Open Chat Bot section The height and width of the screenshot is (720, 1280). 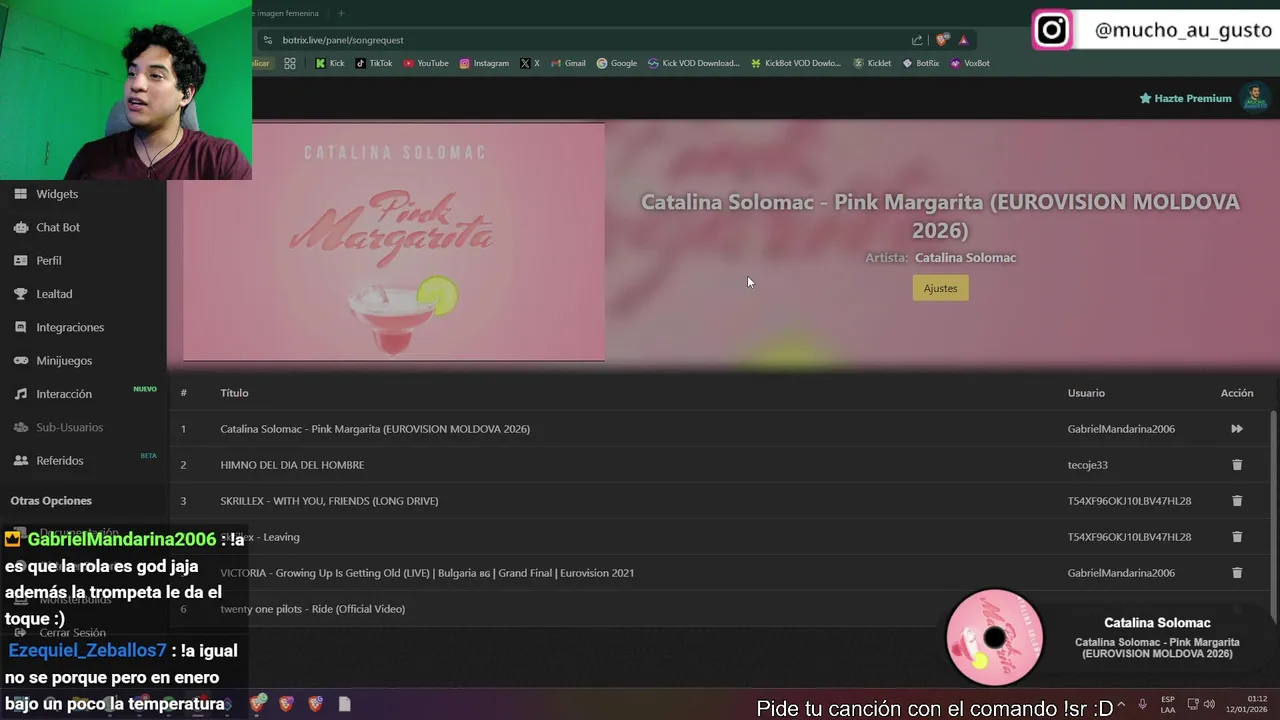(58, 227)
